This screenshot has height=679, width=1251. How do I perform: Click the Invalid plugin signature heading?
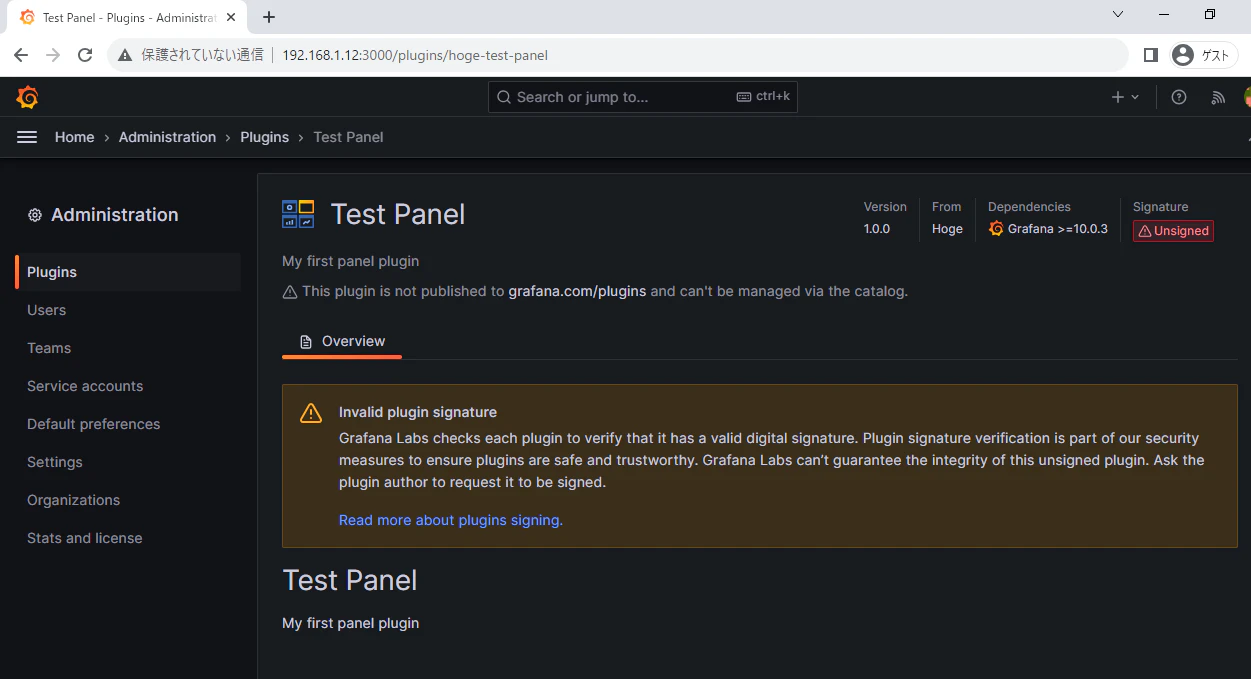(x=418, y=412)
